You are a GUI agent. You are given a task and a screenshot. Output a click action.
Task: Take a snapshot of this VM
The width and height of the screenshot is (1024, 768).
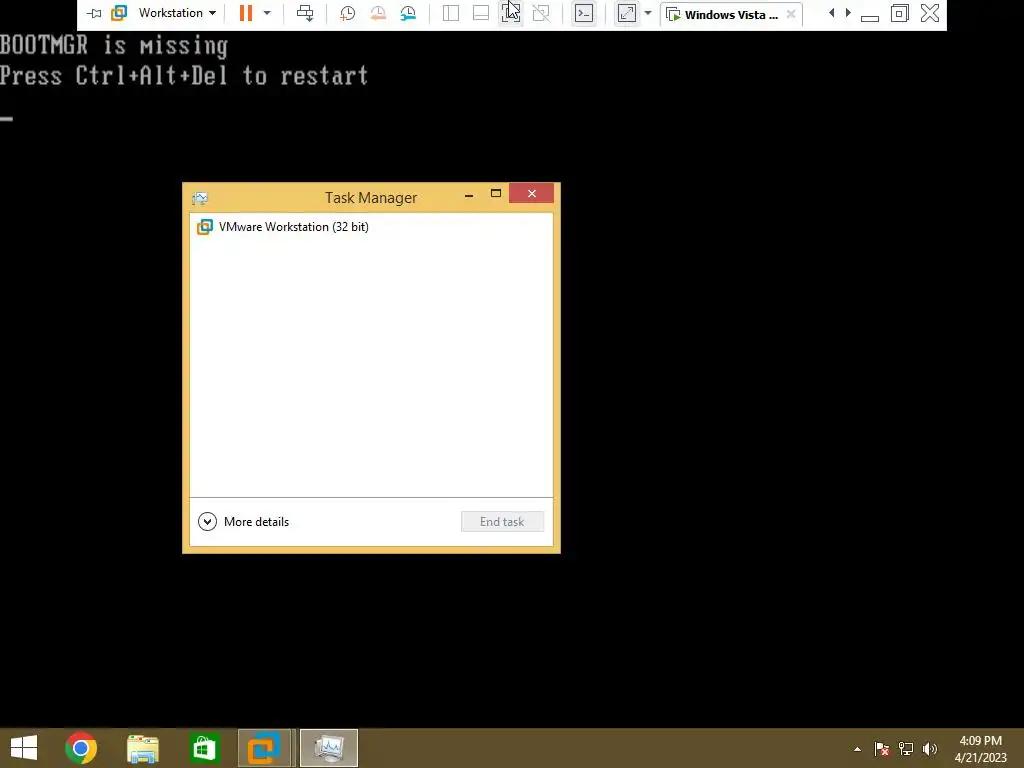click(347, 13)
